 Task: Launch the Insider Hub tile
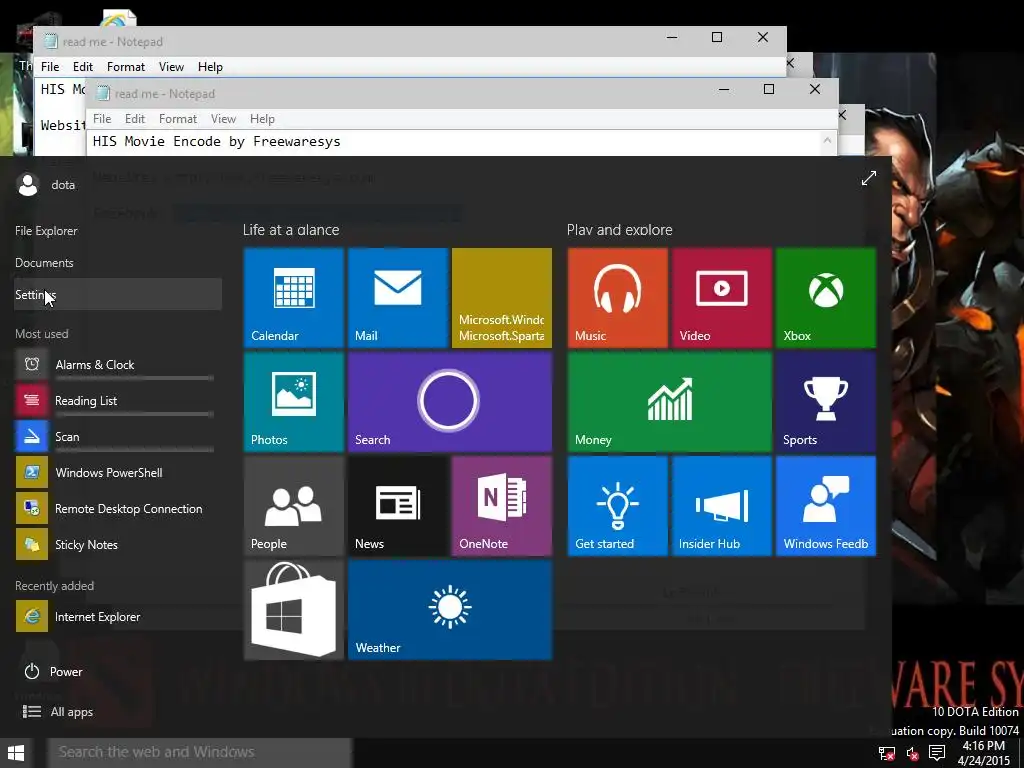(722, 505)
